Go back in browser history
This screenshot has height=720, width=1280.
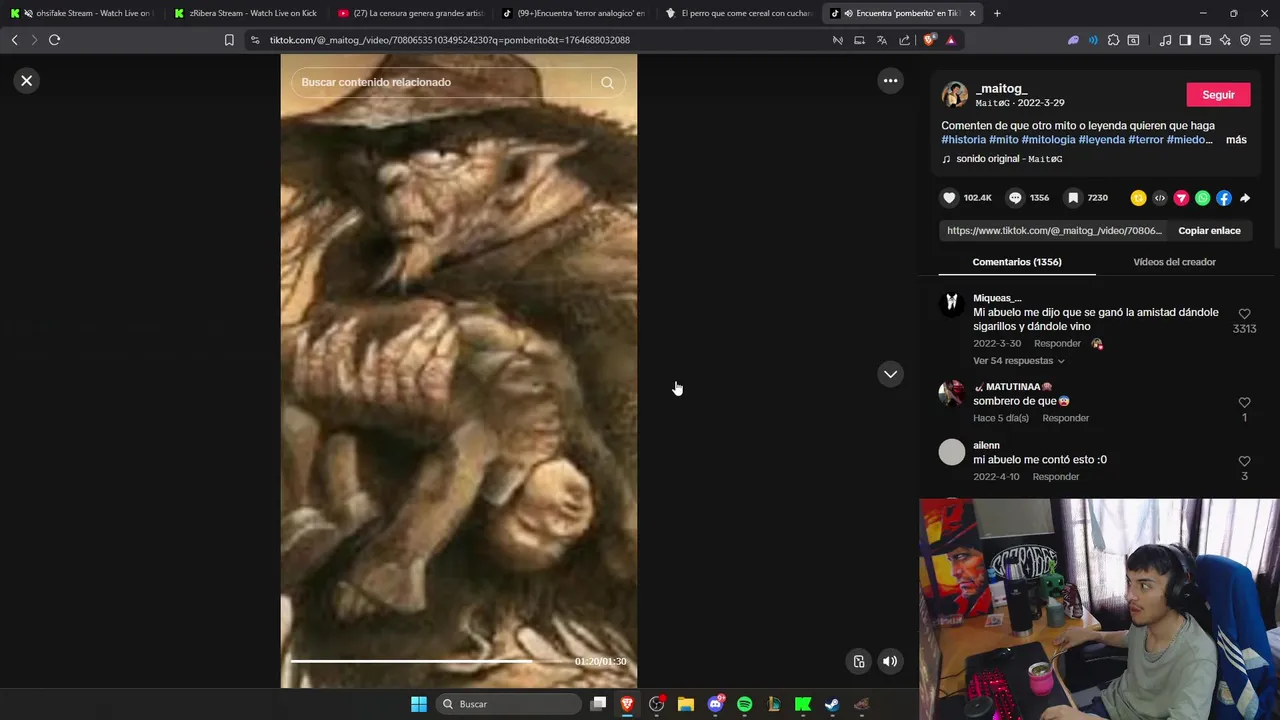(x=14, y=40)
